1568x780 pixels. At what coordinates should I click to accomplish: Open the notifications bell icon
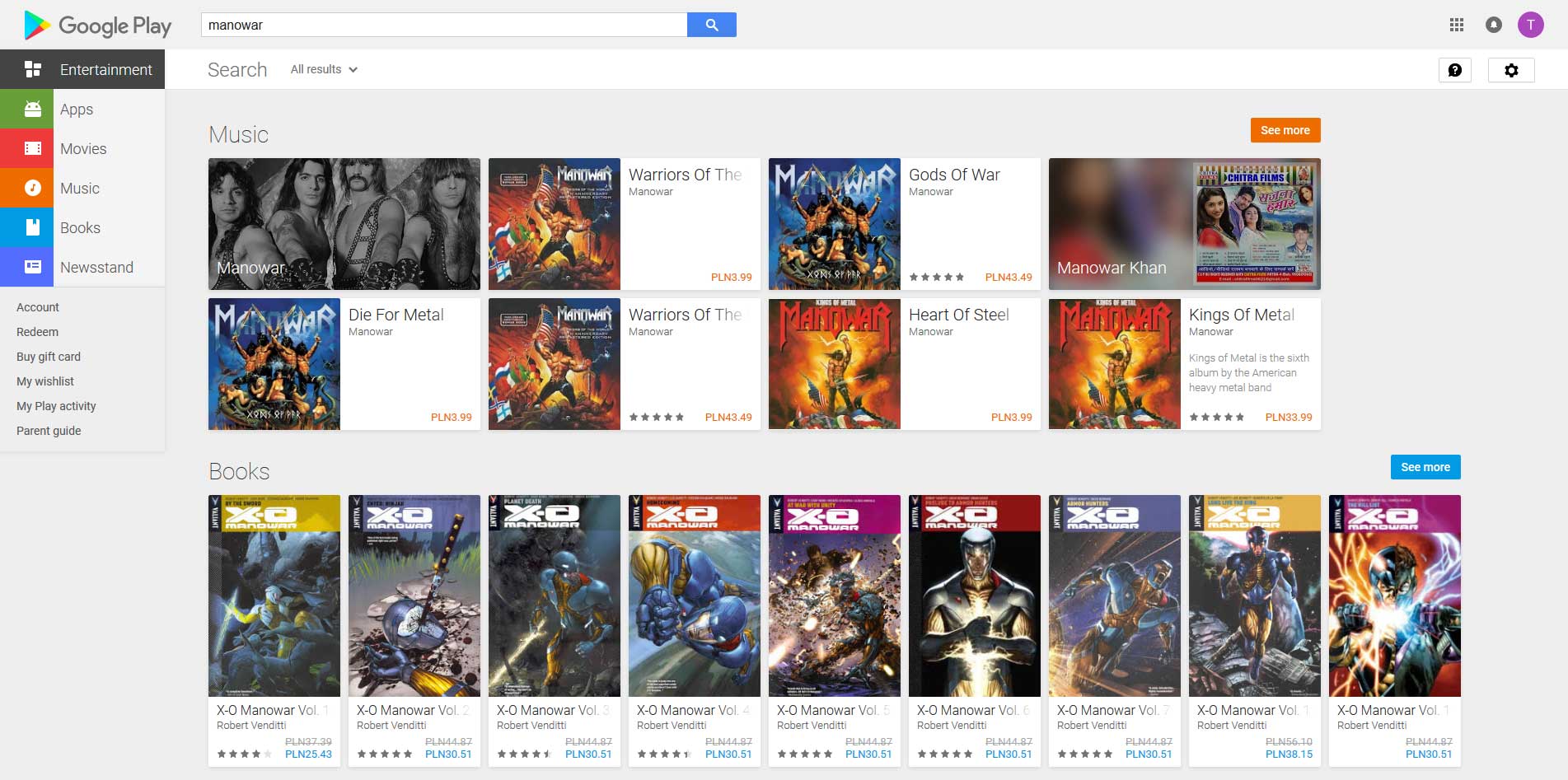[x=1493, y=25]
